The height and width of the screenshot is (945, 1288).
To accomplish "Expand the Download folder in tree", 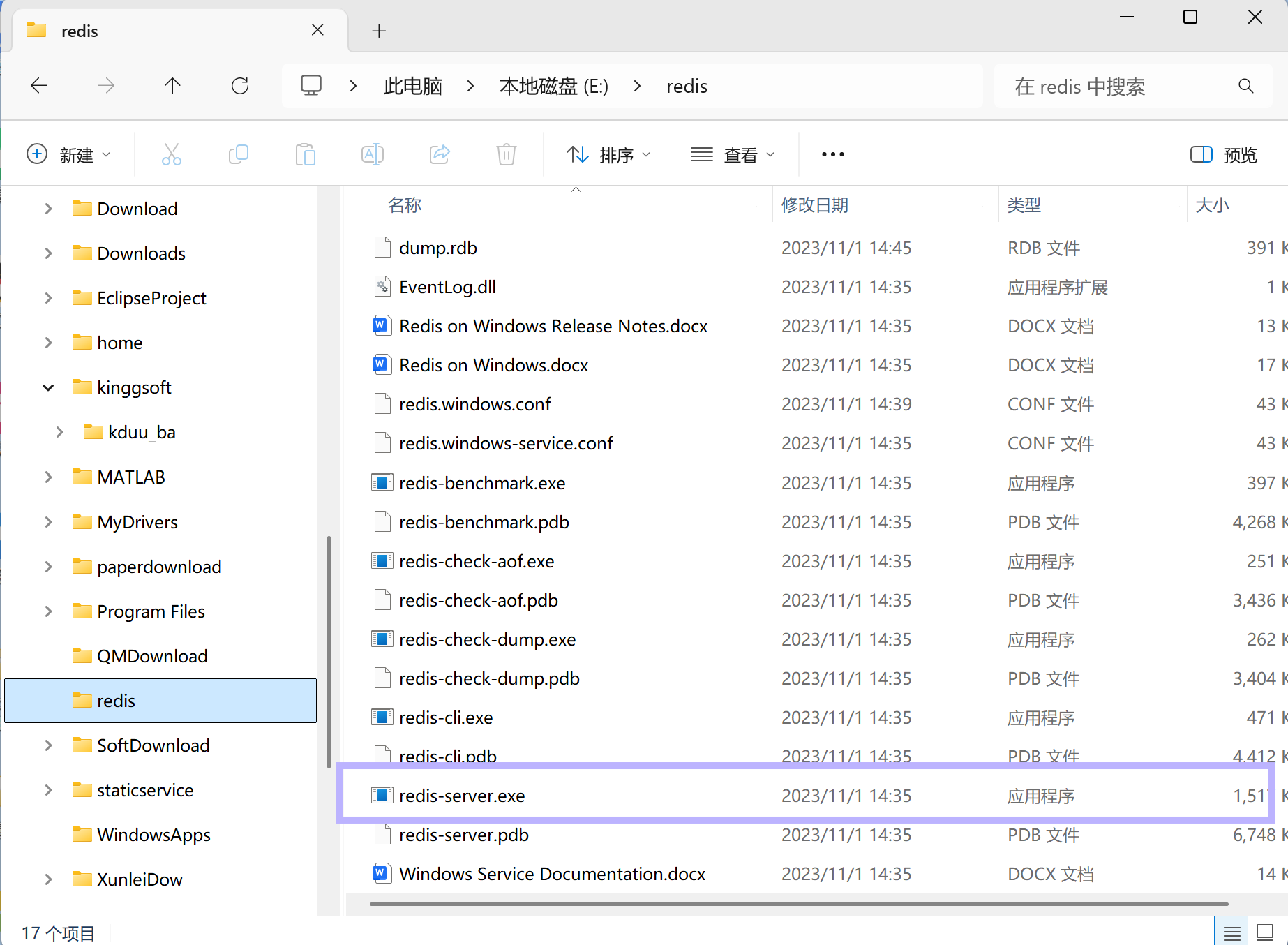I will tap(48, 208).
